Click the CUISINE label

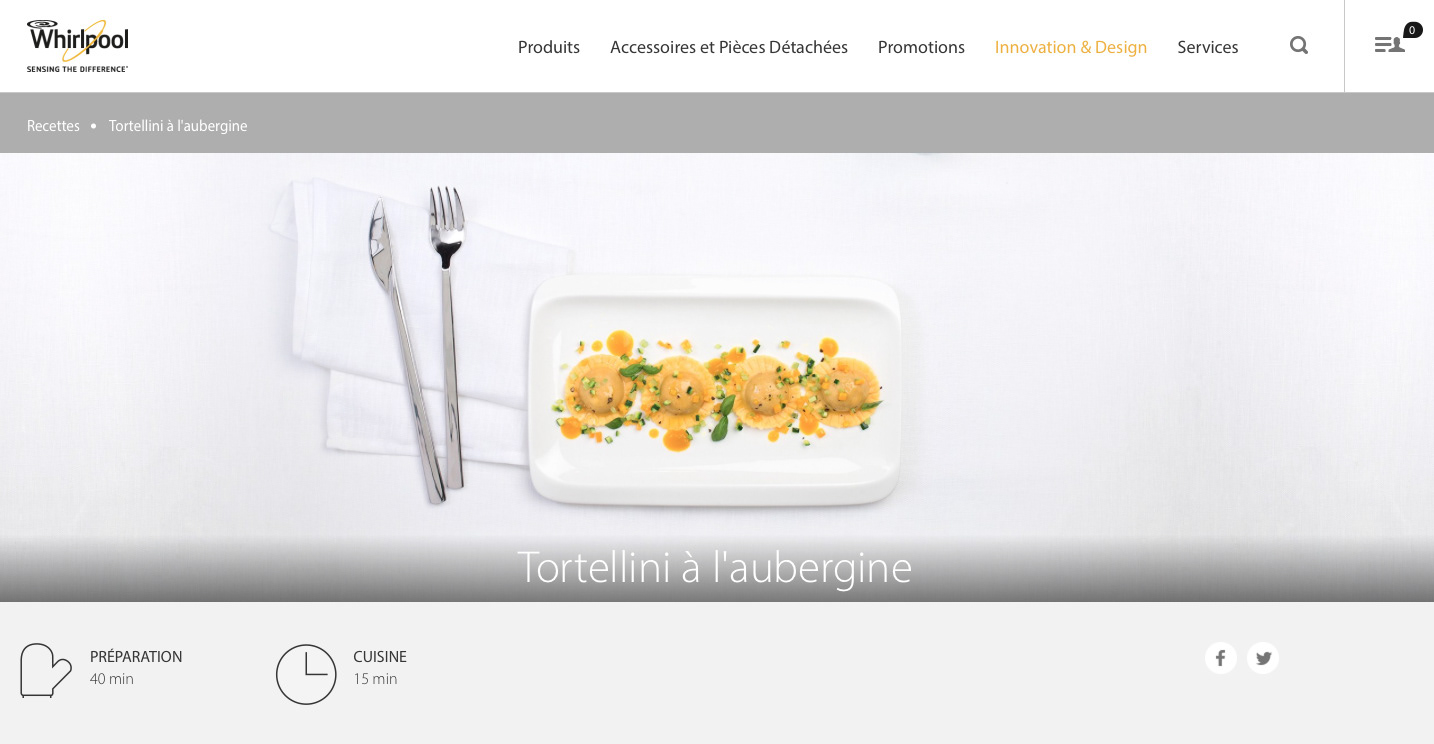[x=380, y=657]
